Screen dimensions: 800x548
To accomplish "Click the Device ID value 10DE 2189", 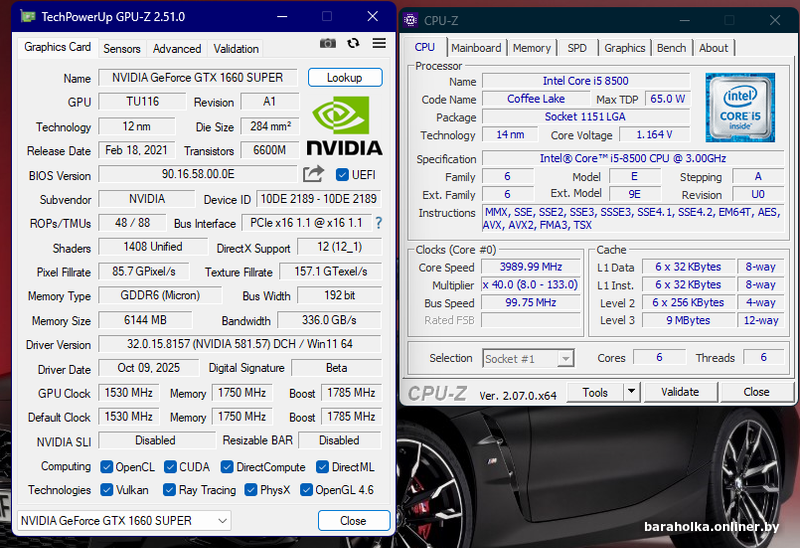I will coord(318,199).
